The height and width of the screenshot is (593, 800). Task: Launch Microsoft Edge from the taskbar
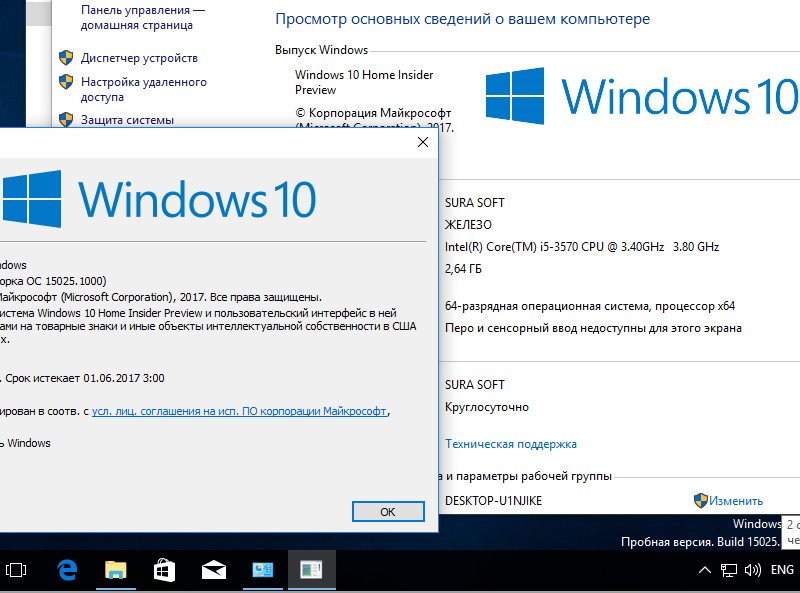click(68, 570)
